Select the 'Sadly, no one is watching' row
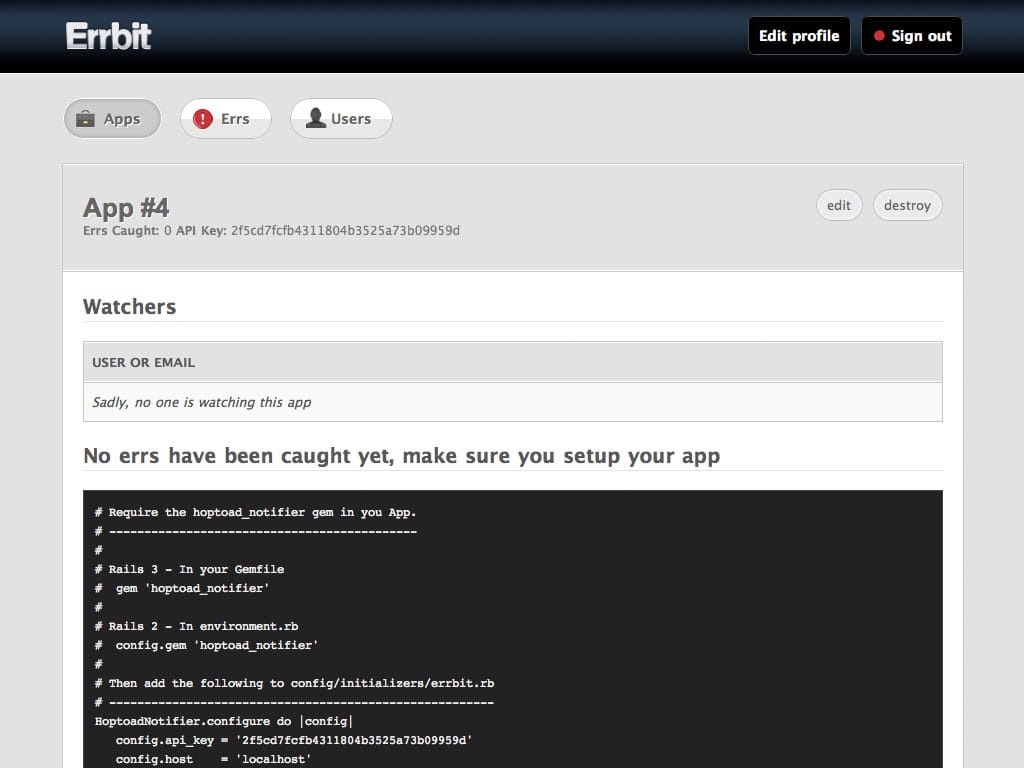 202,402
